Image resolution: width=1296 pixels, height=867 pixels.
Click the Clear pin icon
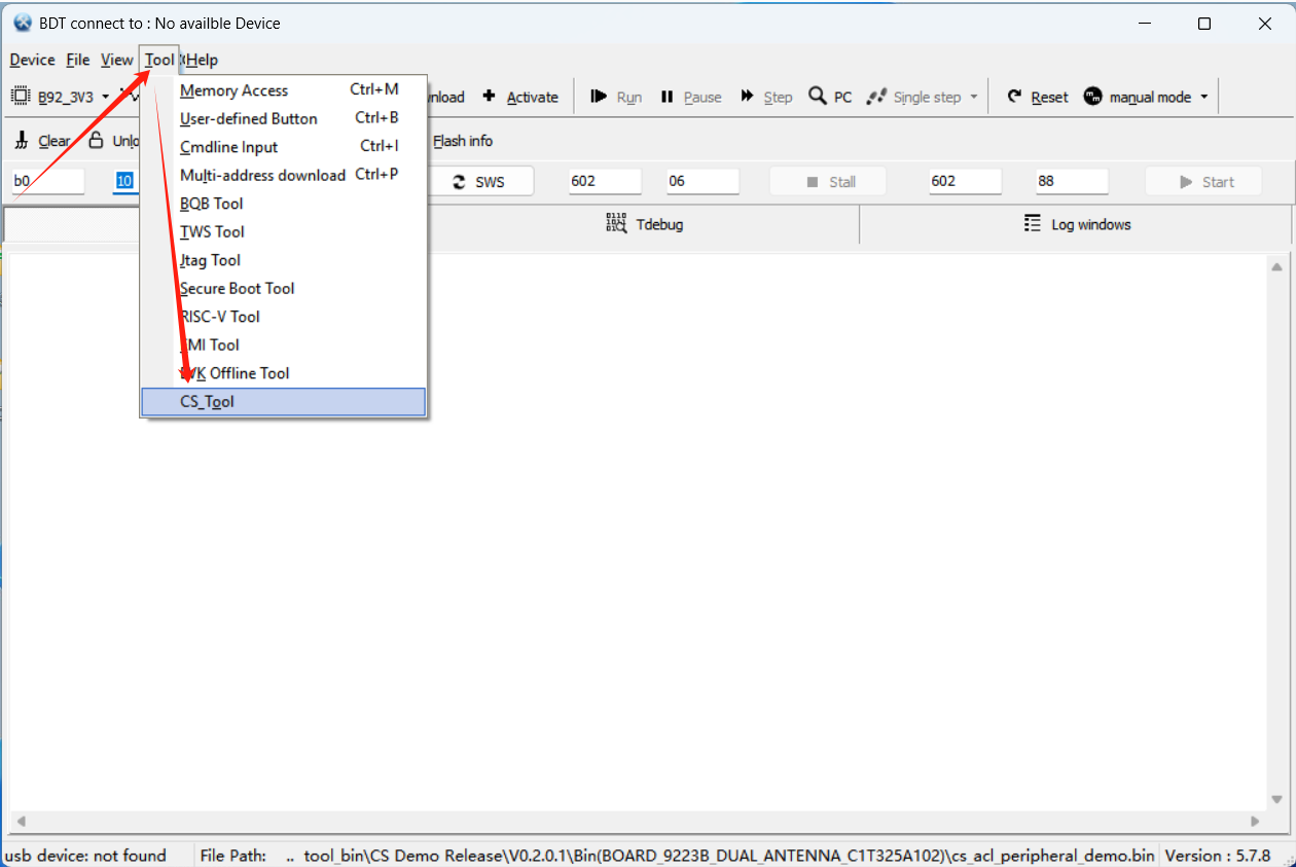click(x=22, y=140)
